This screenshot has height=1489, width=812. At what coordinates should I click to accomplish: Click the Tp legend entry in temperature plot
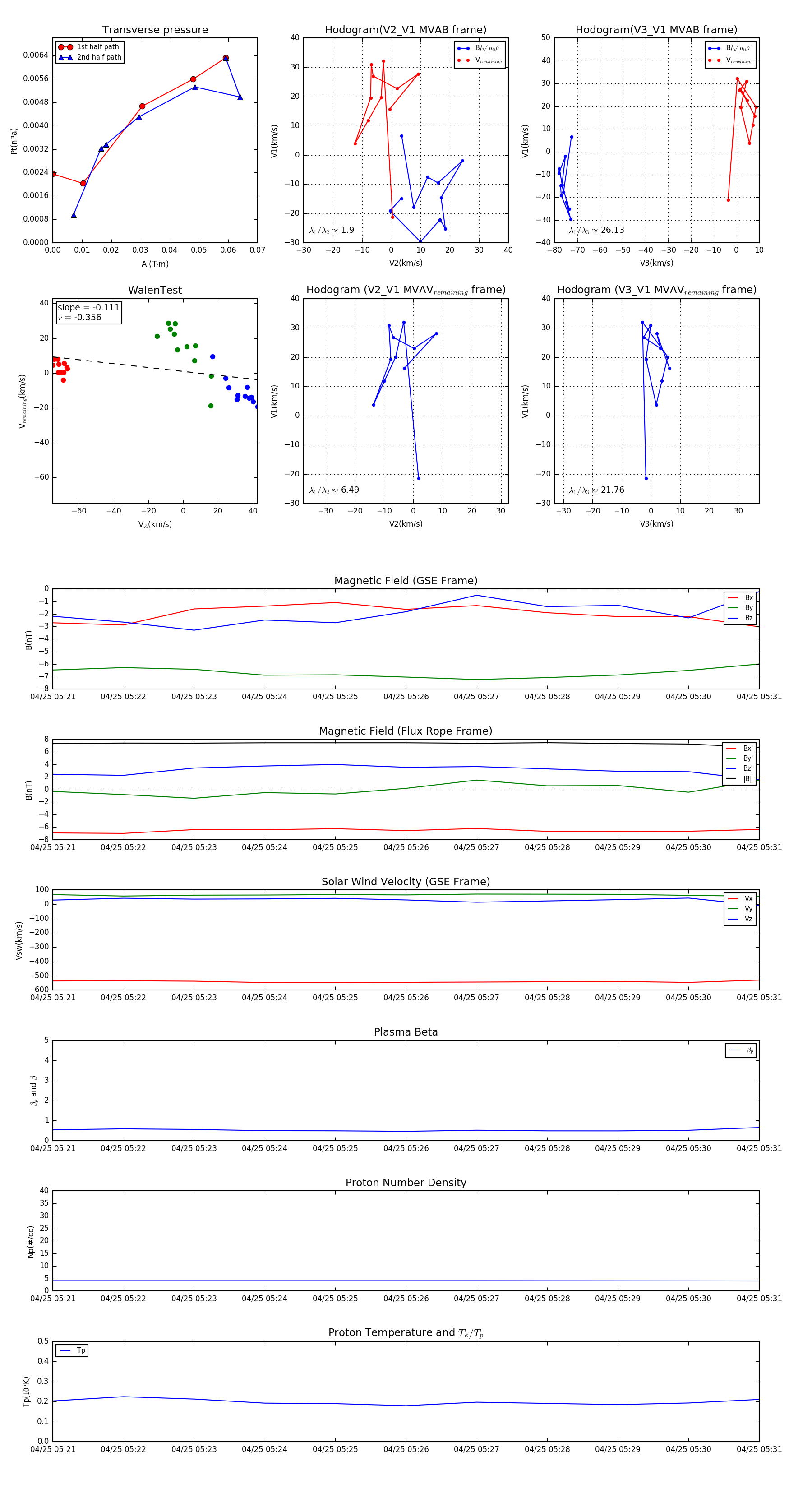coord(72,1350)
